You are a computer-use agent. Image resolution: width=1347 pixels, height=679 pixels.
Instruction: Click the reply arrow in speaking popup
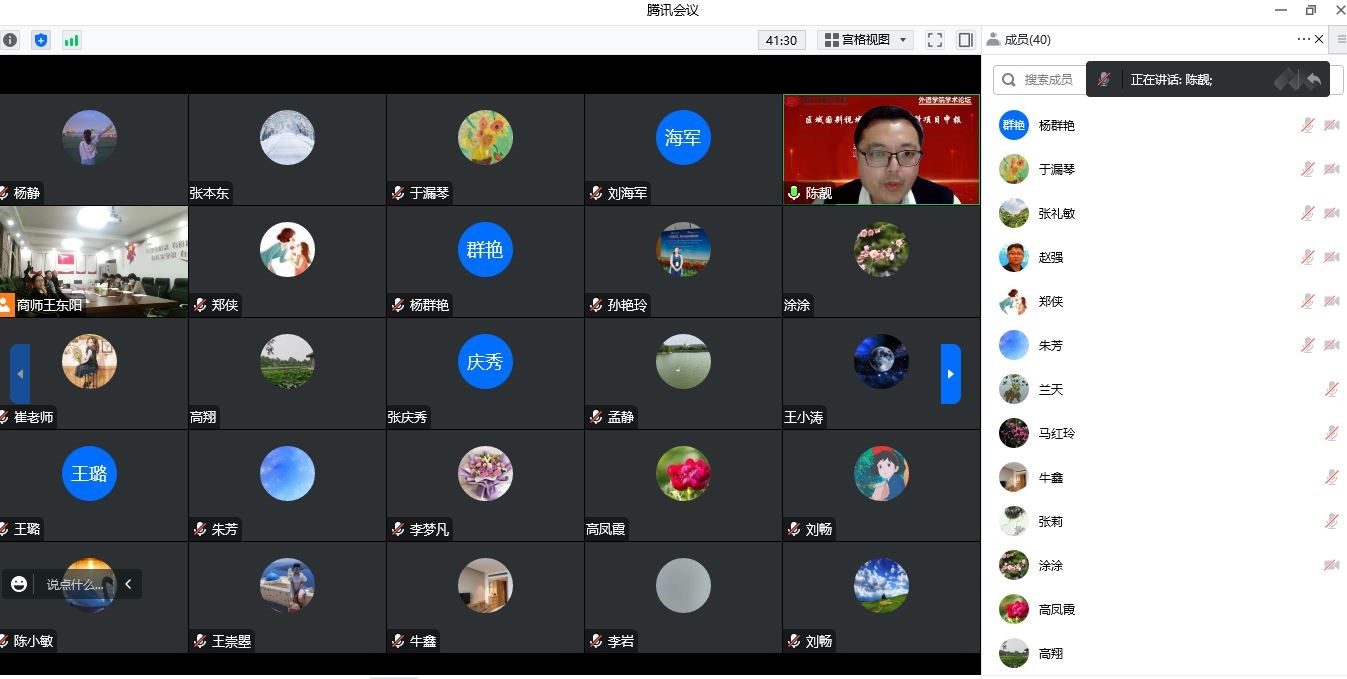click(1314, 80)
